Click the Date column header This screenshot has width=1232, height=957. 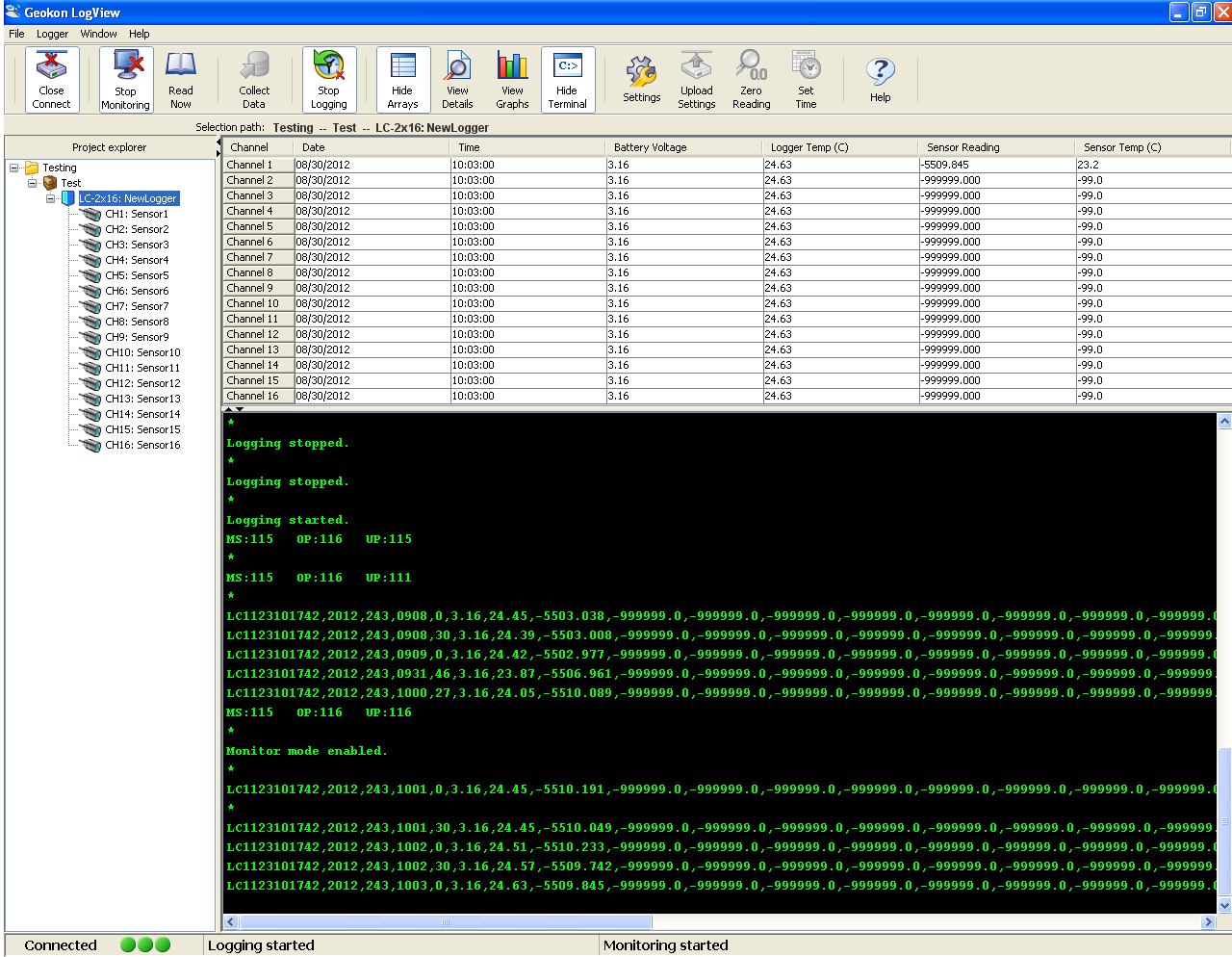372,147
